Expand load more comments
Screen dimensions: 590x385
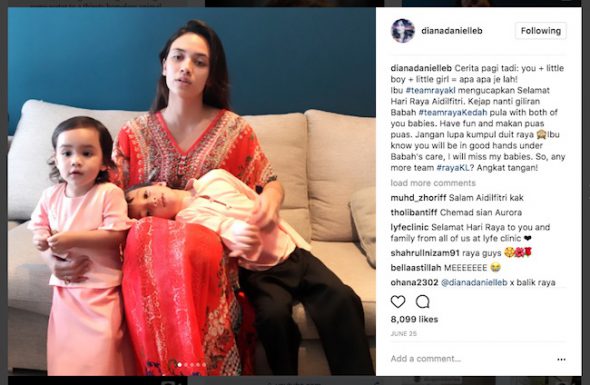click(x=433, y=183)
